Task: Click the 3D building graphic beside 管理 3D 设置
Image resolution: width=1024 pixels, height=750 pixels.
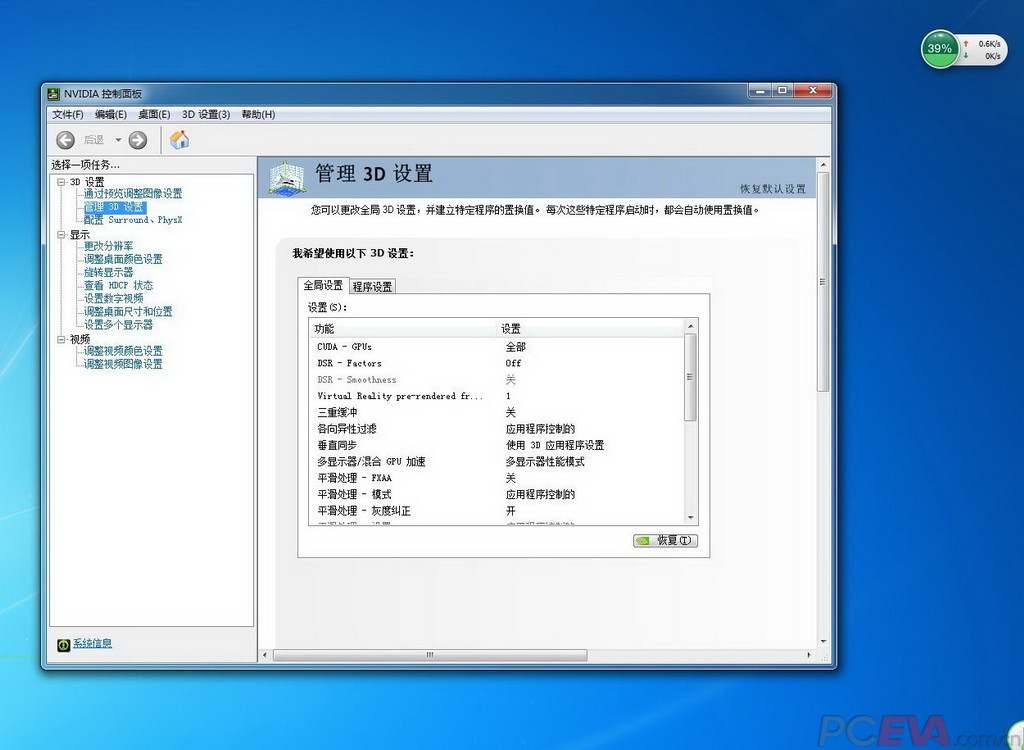Action: [285, 176]
